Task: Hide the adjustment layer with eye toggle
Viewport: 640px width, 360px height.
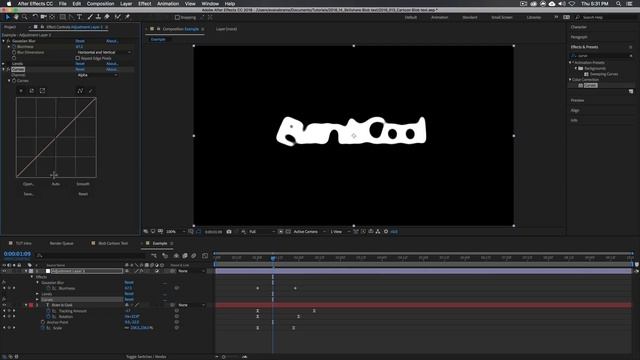Action: (x=4, y=271)
